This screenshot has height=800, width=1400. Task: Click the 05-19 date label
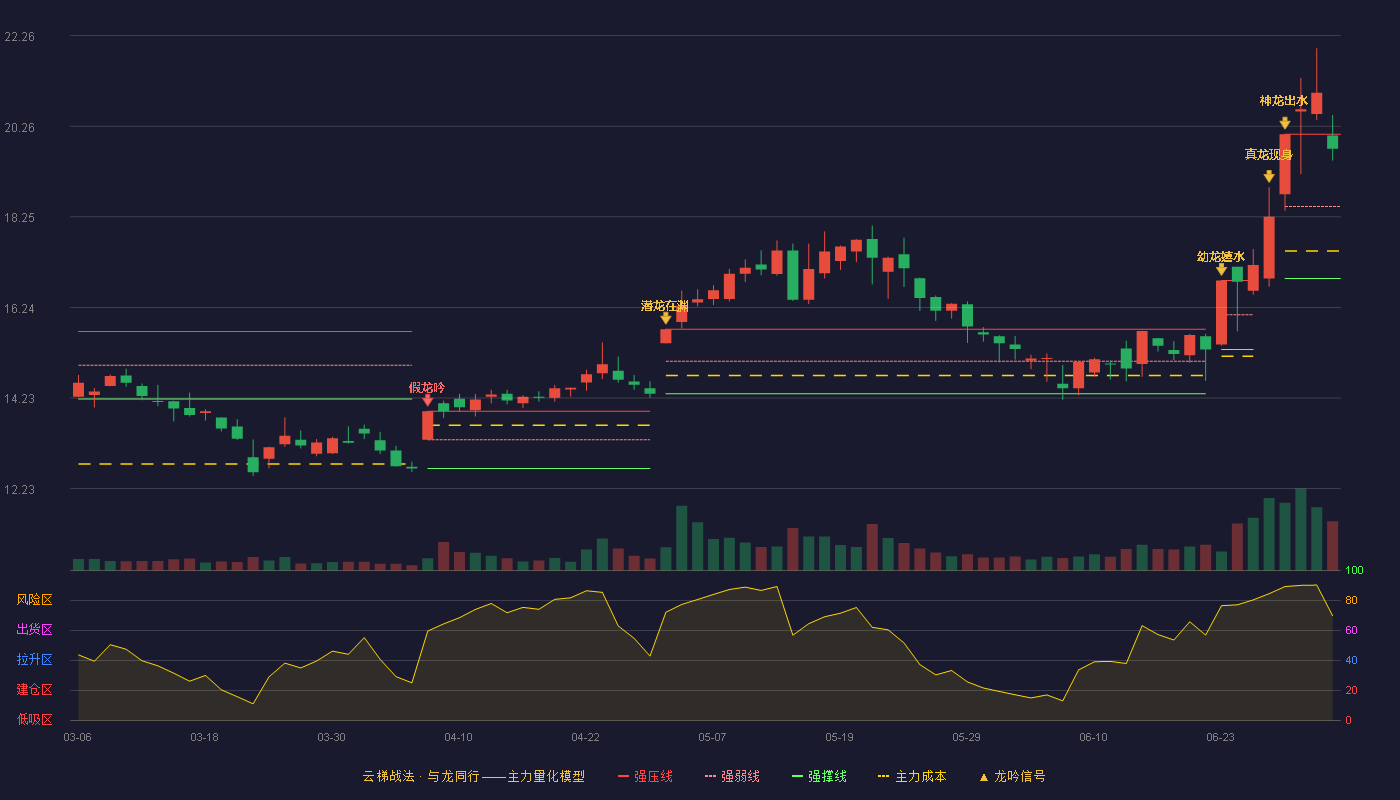pyautogui.click(x=839, y=737)
